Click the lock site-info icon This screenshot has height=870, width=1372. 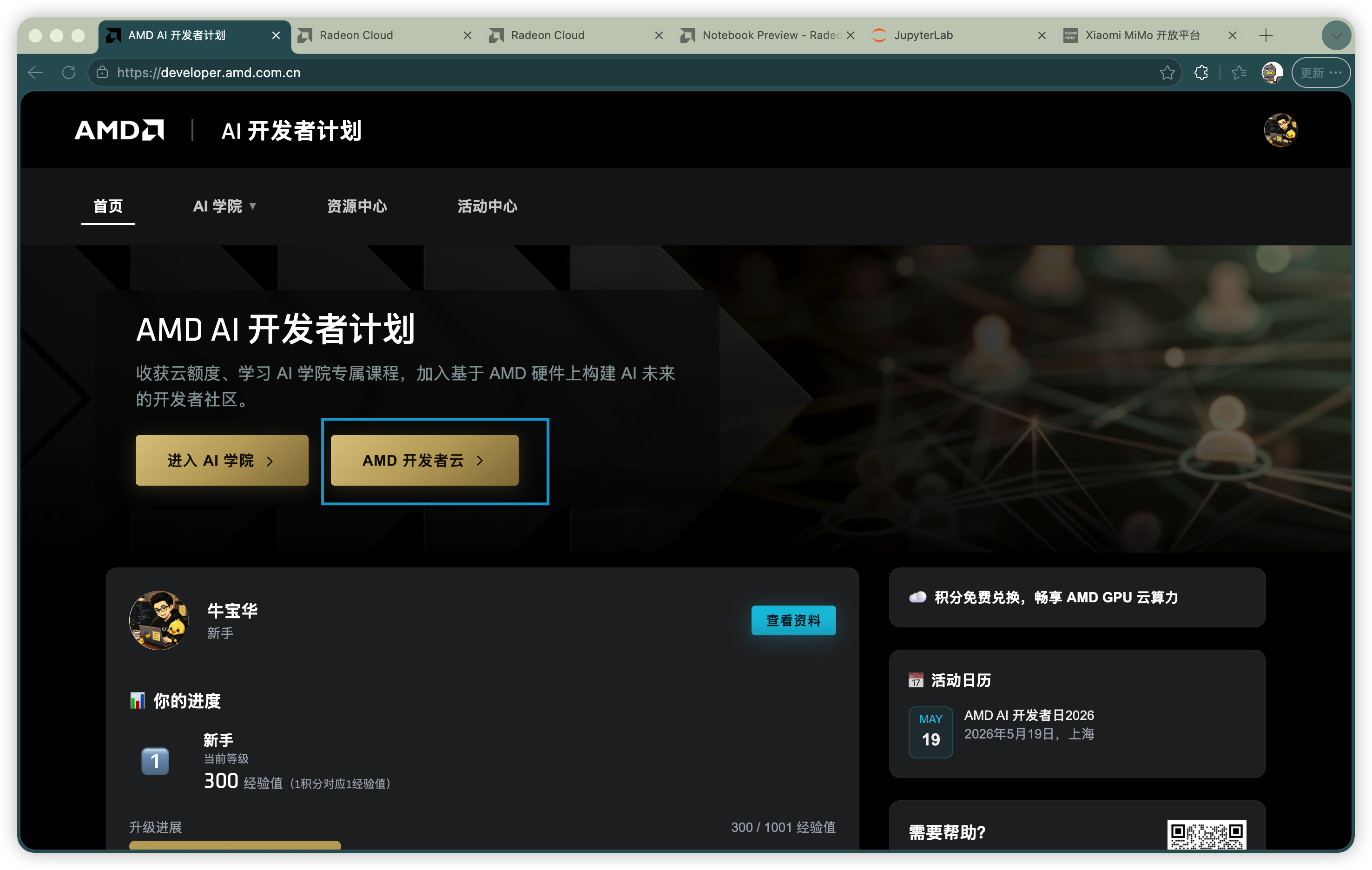(102, 72)
